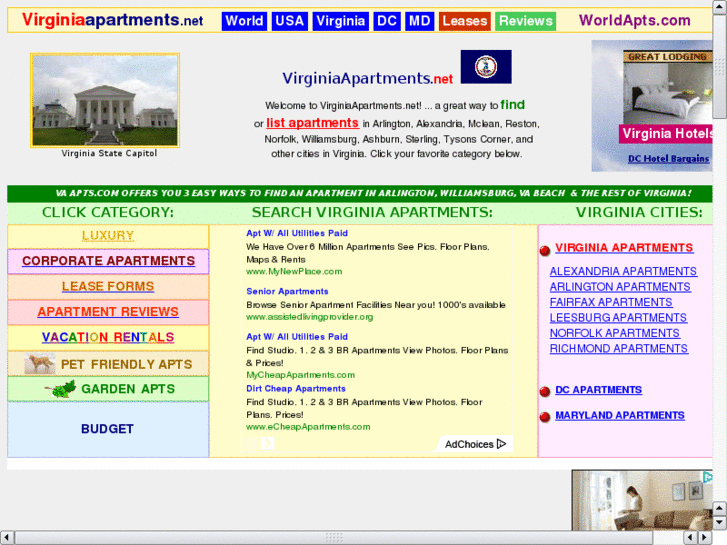Open Leesburg Apartments link
Viewport: 727px width, 545px height.
pyautogui.click(x=618, y=318)
